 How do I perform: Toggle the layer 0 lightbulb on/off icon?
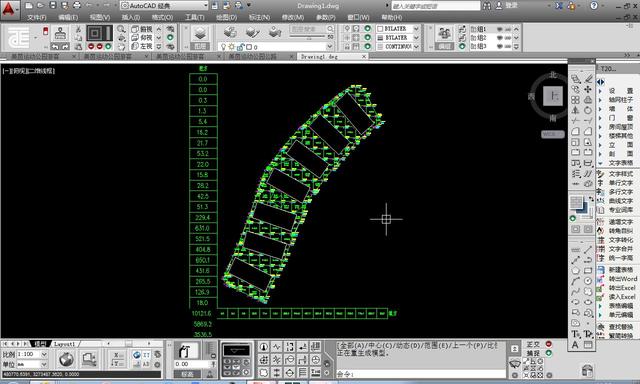(223, 47)
